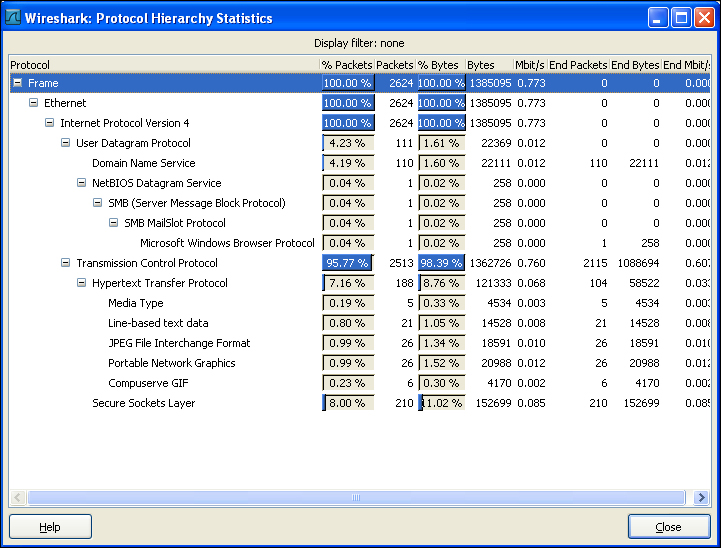Select the Ethernet row label
The width and height of the screenshot is (721, 548).
pos(65,103)
